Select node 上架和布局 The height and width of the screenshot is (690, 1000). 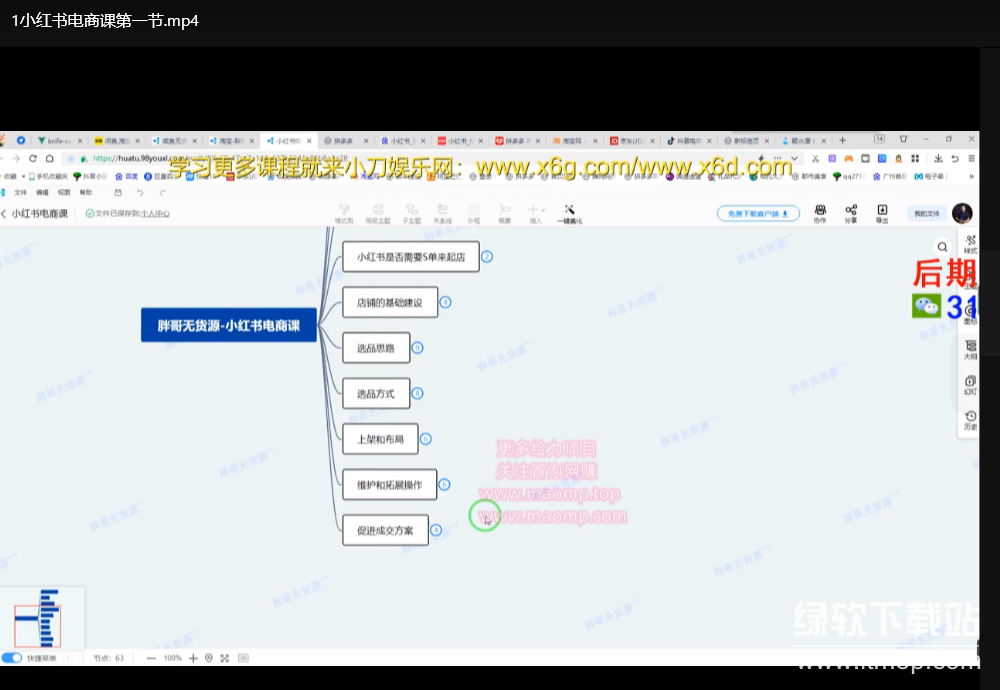click(380, 439)
